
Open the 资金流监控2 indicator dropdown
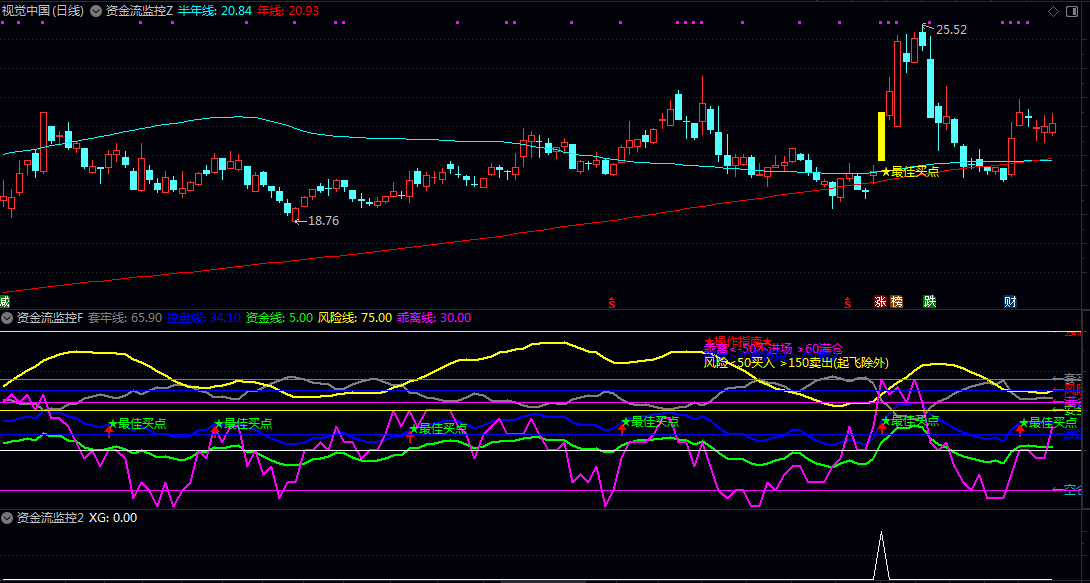point(8,518)
